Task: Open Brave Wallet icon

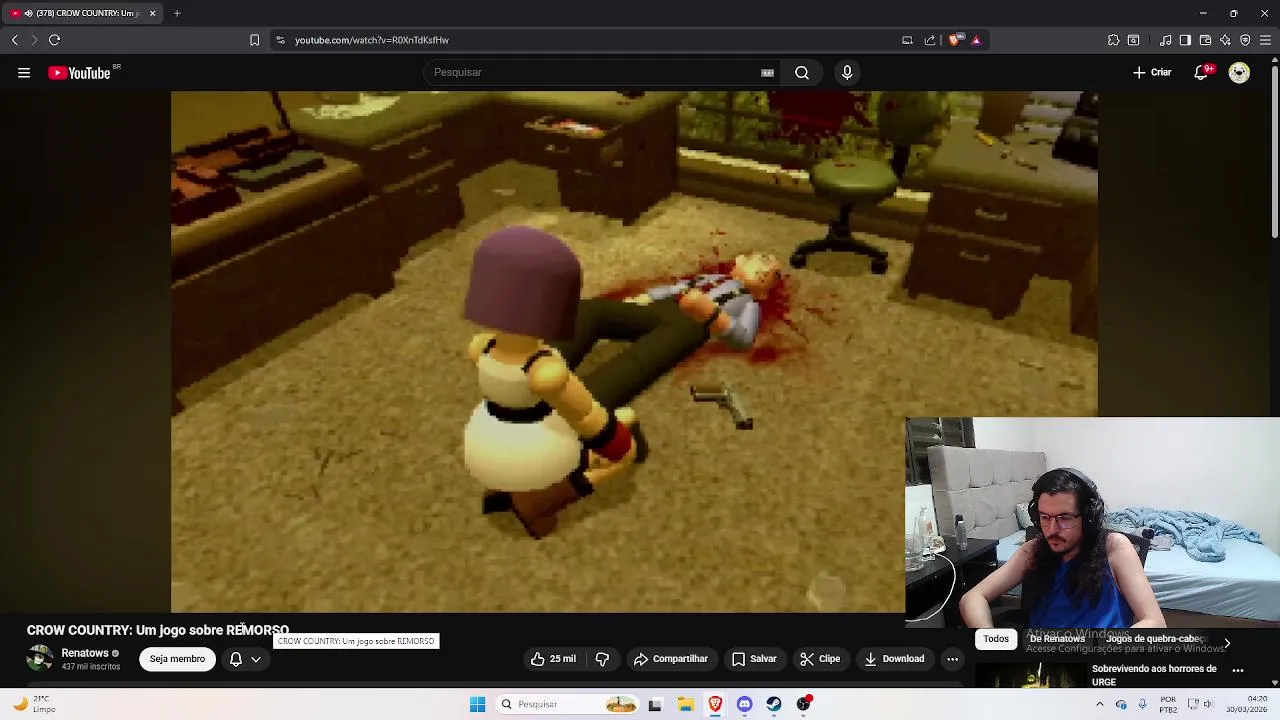Action: 1205,40
